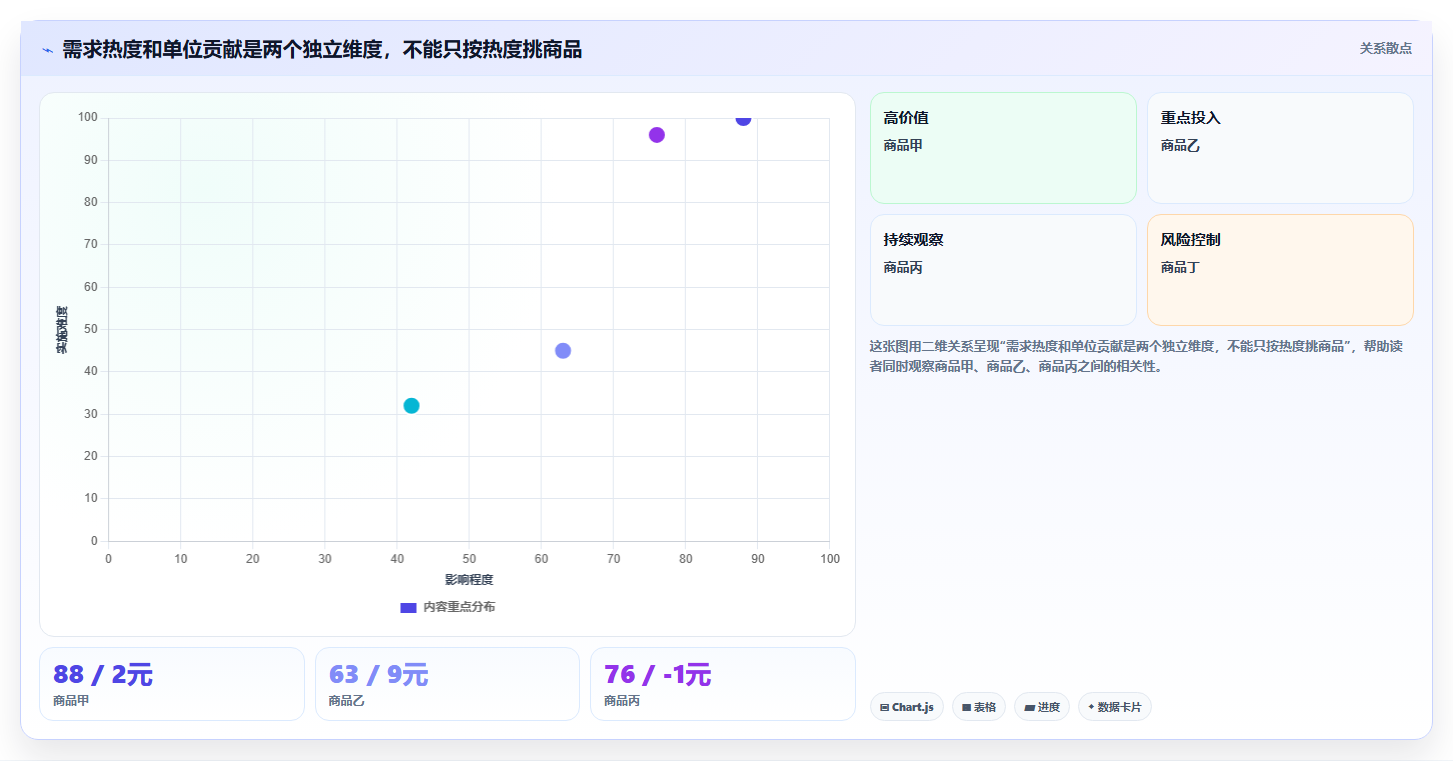
Task: Click the main heading 需求热度和单位贡献
Action: pos(322,49)
